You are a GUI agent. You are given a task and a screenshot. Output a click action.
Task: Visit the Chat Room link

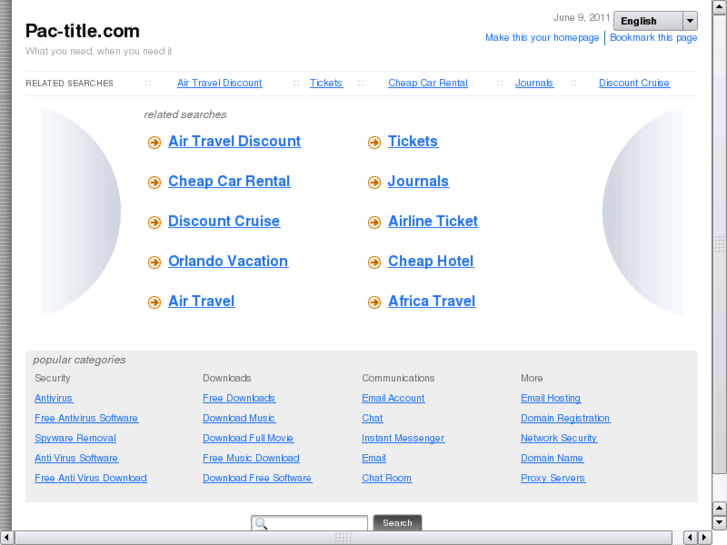[387, 478]
